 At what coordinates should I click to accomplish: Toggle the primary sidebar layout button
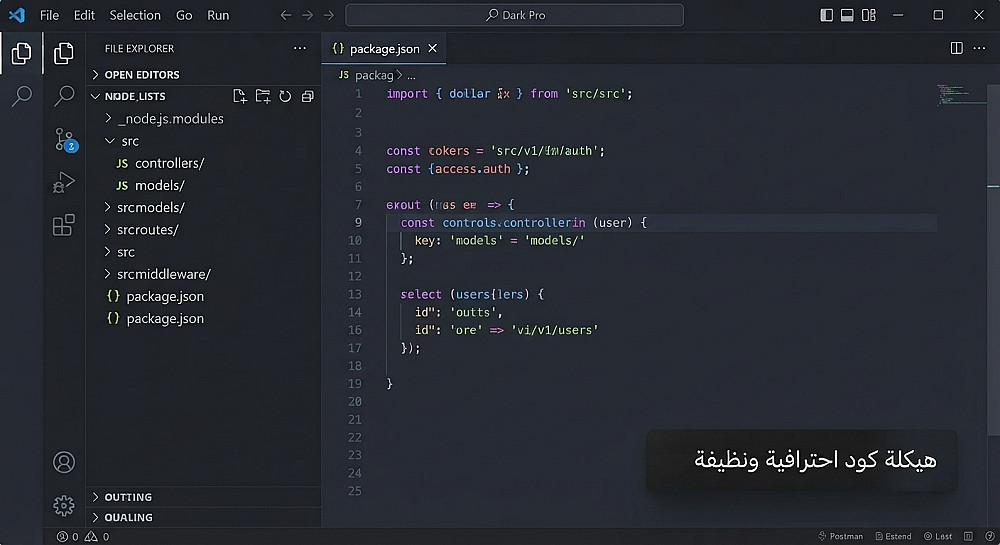tap(827, 15)
